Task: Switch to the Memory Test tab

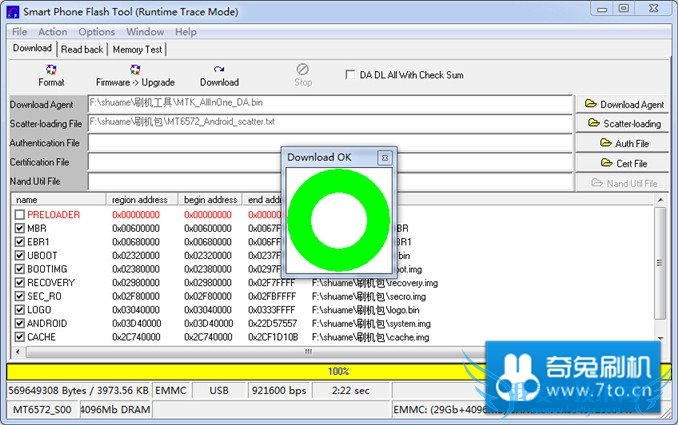Action: 137,49
